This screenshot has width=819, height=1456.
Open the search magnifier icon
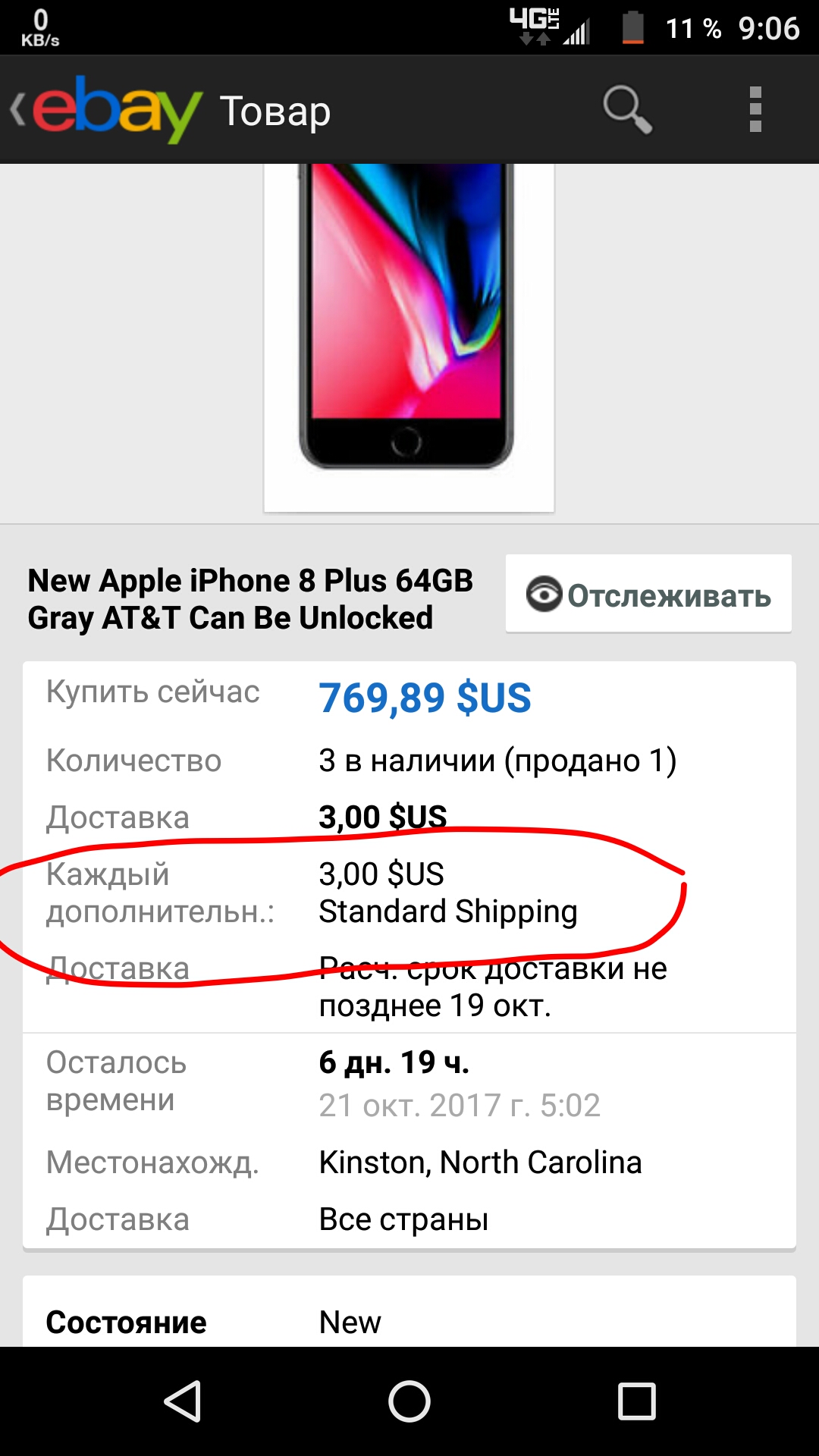pyautogui.click(x=627, y=110)
